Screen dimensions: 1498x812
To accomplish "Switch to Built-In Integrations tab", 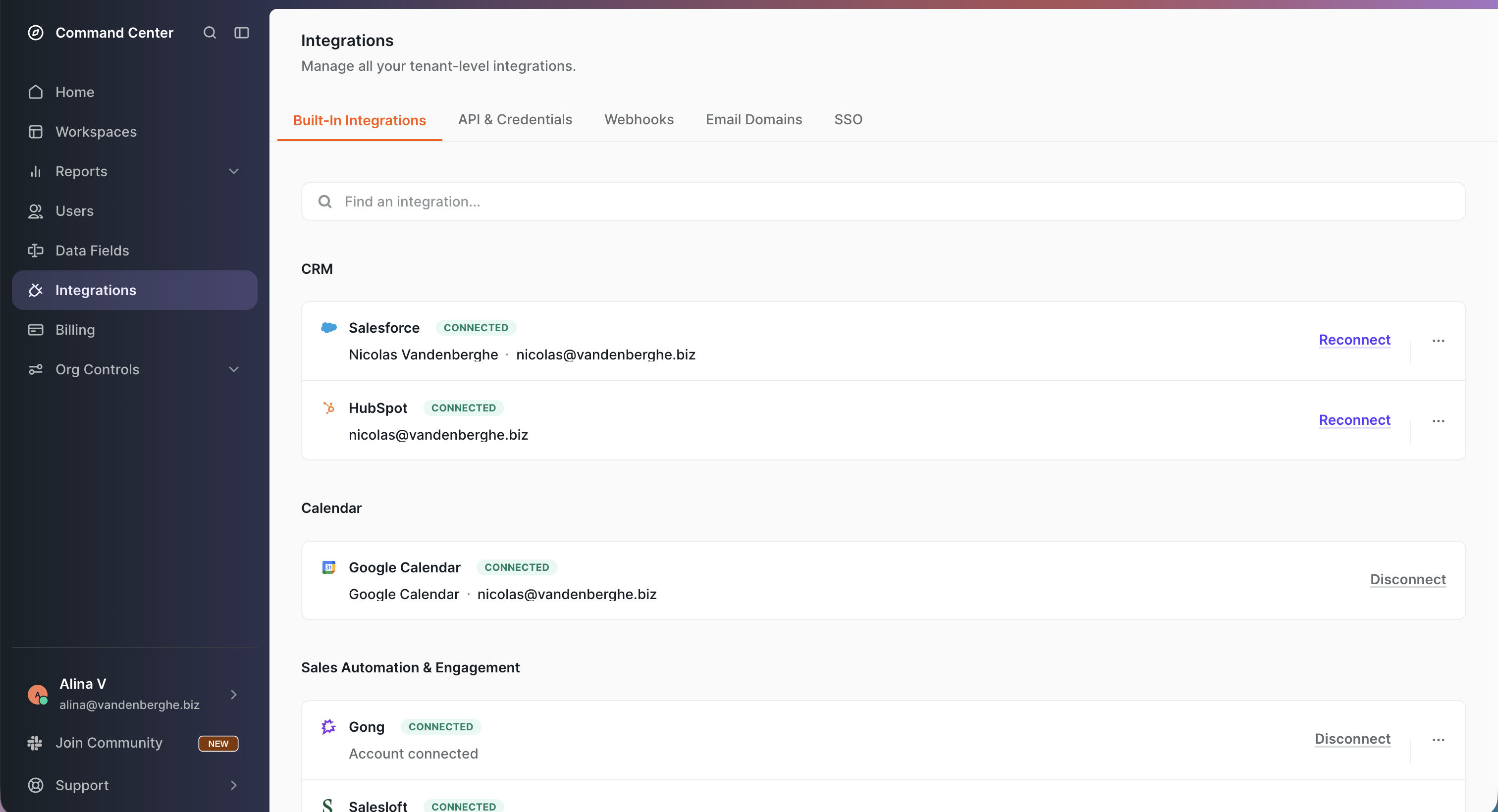I will click(359, 120).
